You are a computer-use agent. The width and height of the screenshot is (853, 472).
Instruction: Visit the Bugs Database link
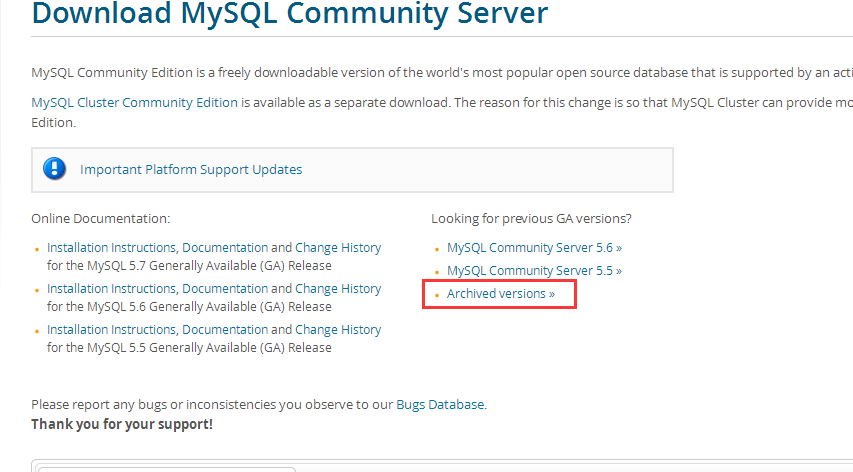coord(440,405)
